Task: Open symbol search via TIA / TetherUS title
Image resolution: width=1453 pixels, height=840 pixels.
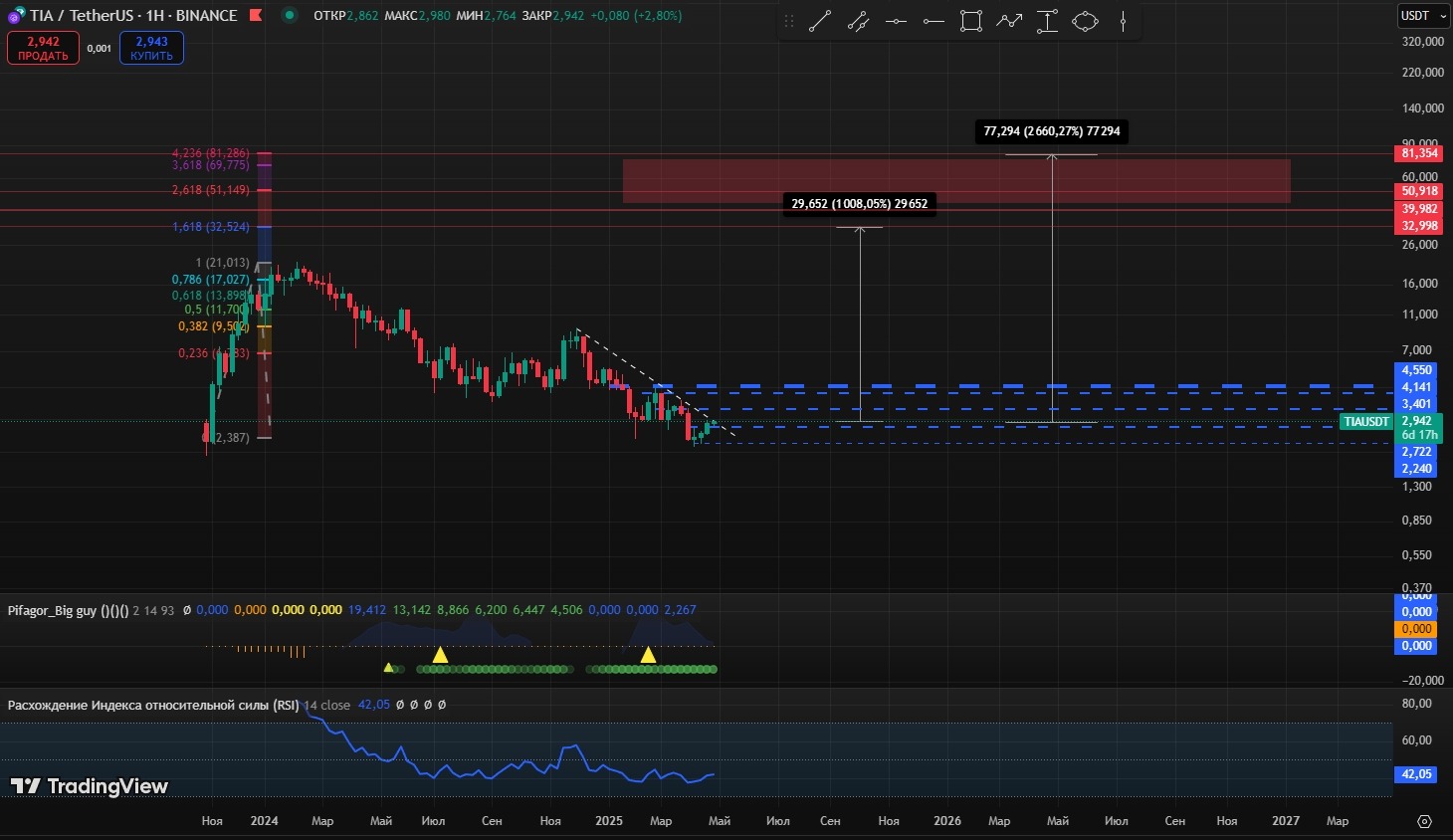Action: 133,16
